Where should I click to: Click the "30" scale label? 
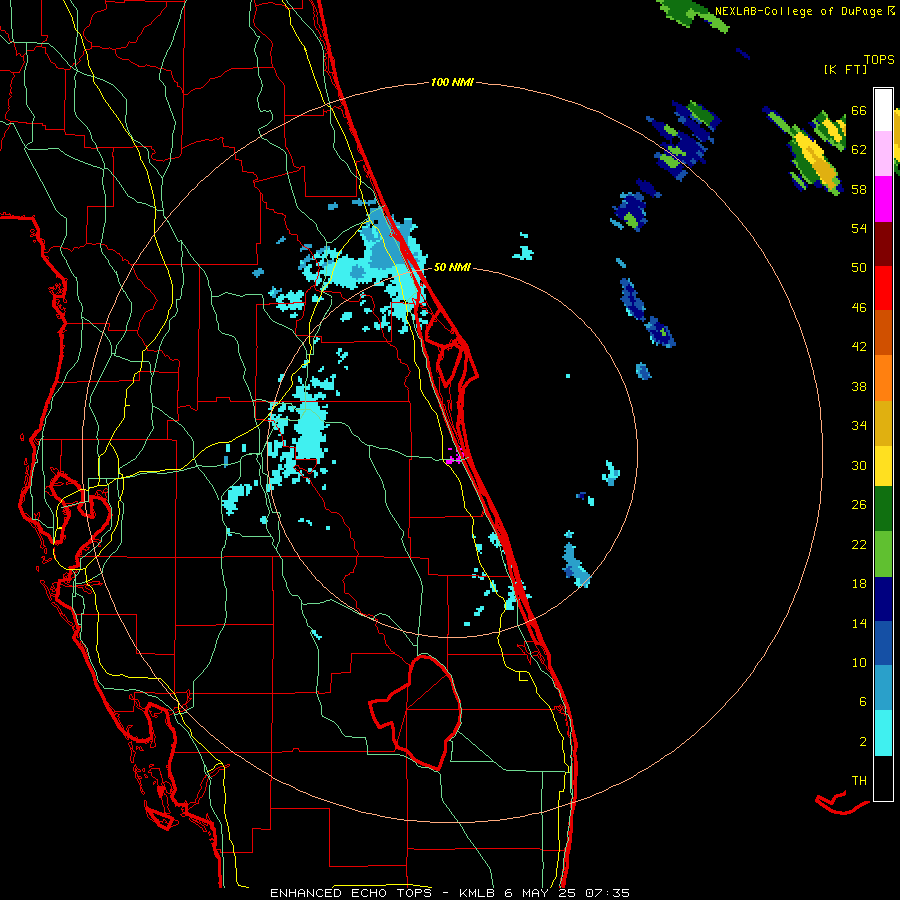coord(859,465)
